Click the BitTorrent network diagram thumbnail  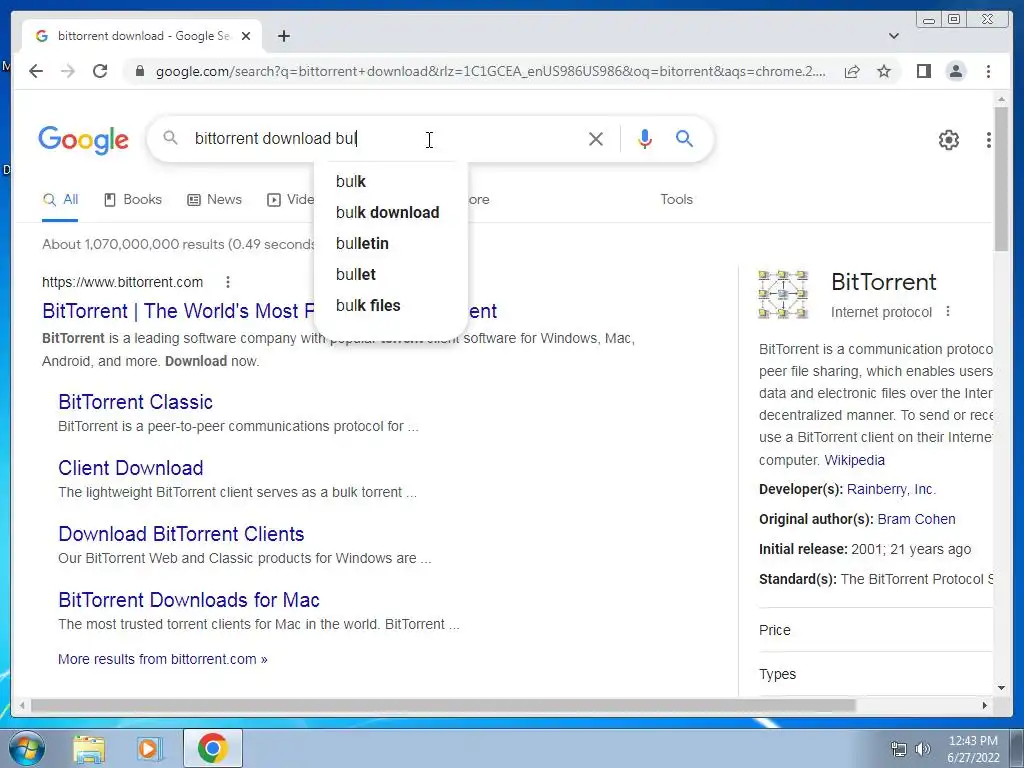point(783,294)
